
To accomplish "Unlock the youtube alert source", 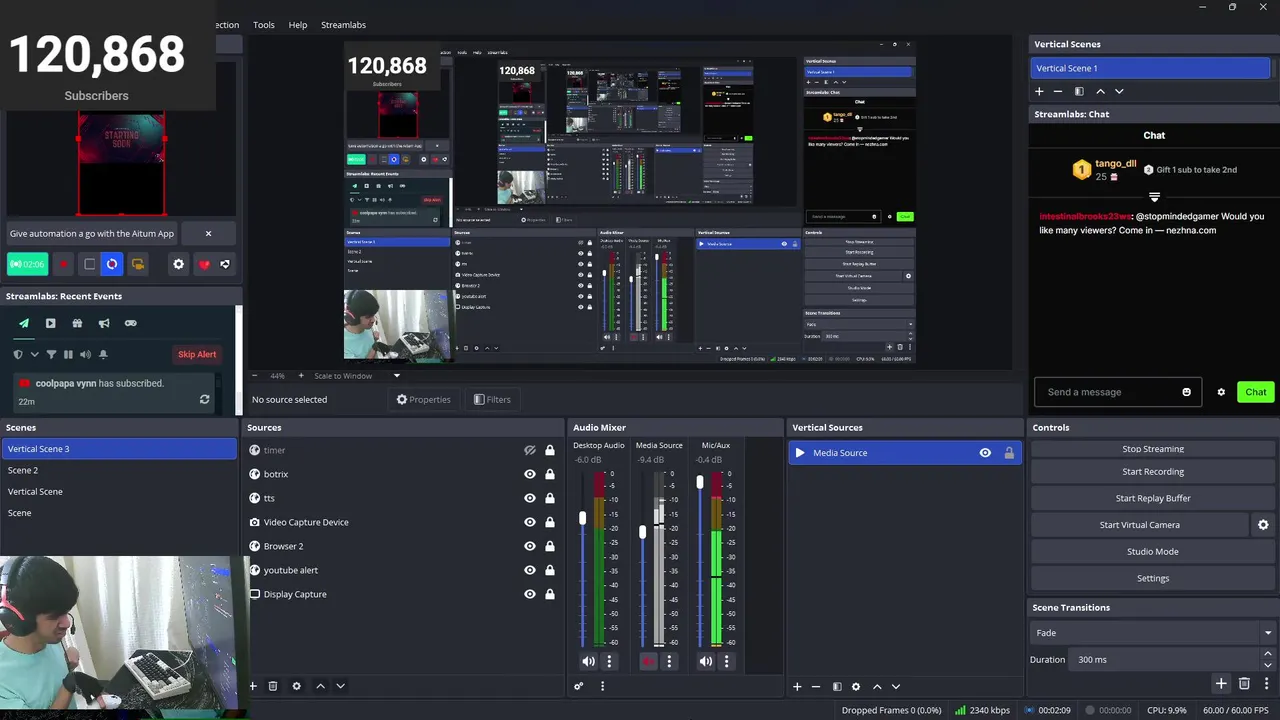I will [x=550, y=570].
